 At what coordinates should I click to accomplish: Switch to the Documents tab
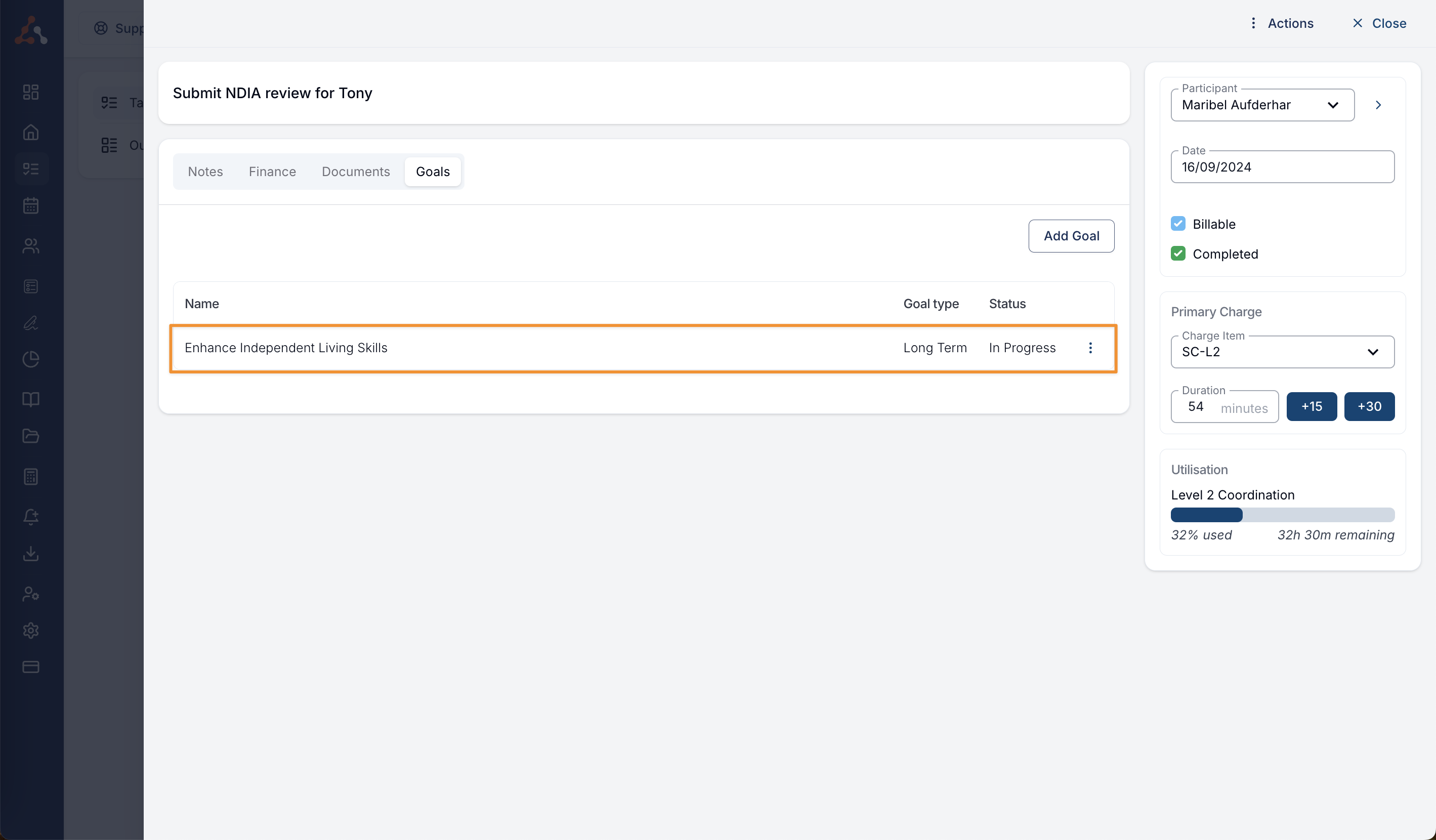356,172
